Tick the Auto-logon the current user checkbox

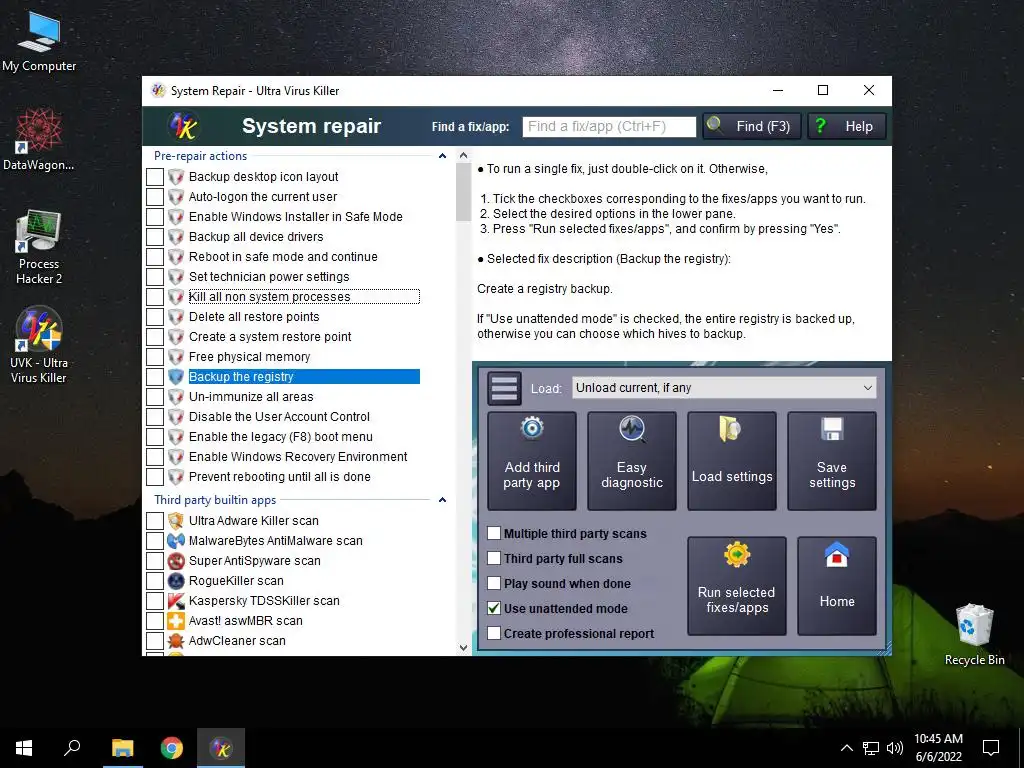[155, 197]
